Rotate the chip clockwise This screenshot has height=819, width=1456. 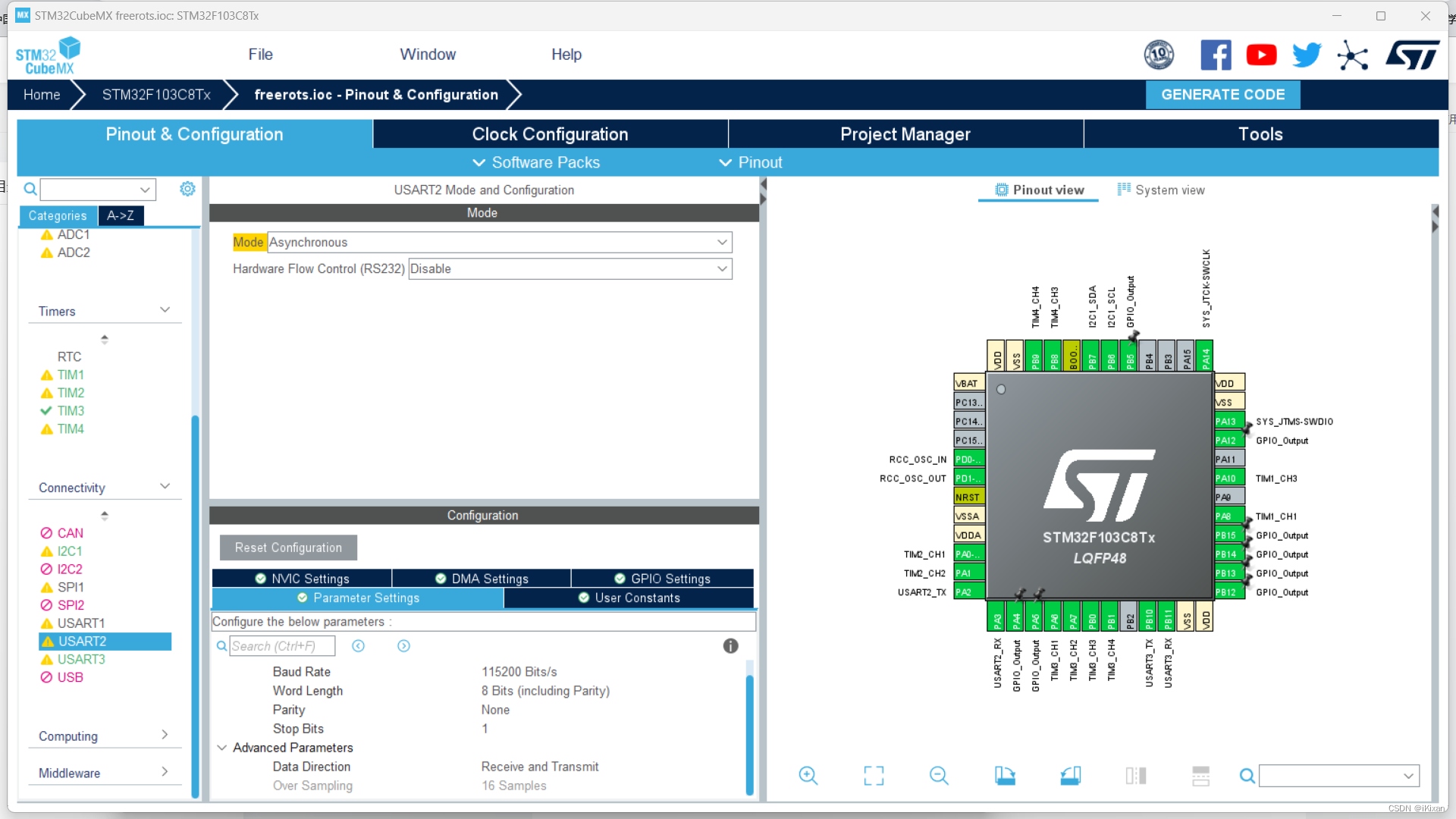coord(1005,775)
